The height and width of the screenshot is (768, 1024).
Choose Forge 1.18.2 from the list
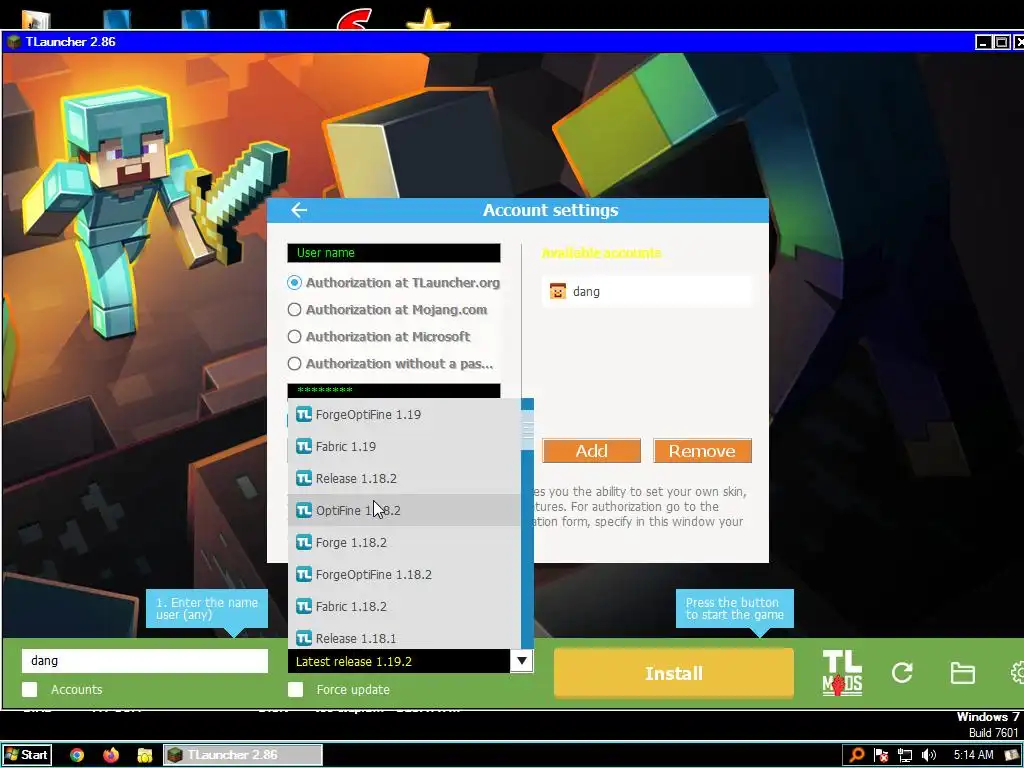coord(404,542)
